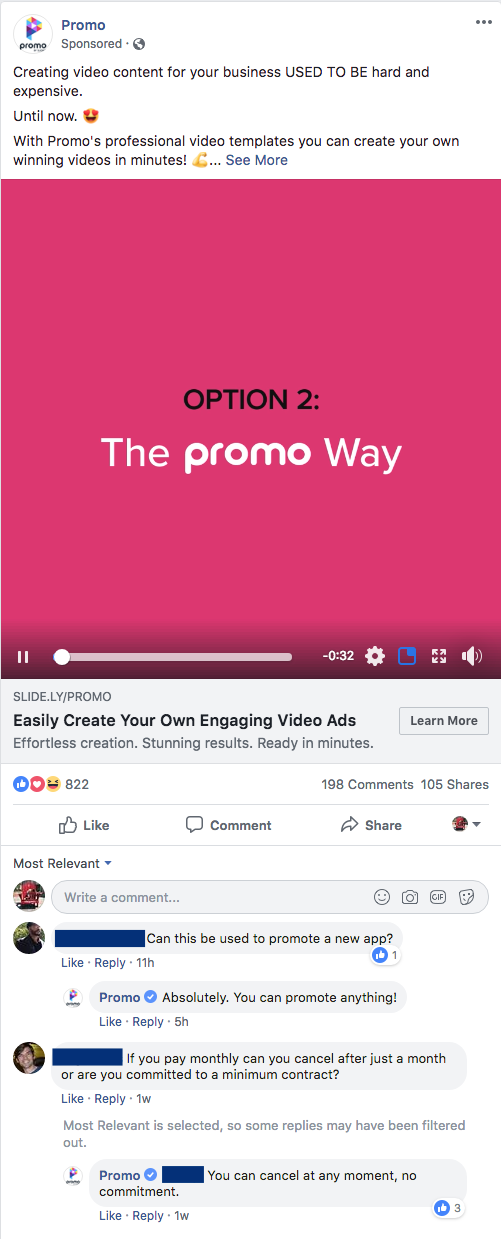
Task: Click the Learn More button
Action: click(444, 721)
